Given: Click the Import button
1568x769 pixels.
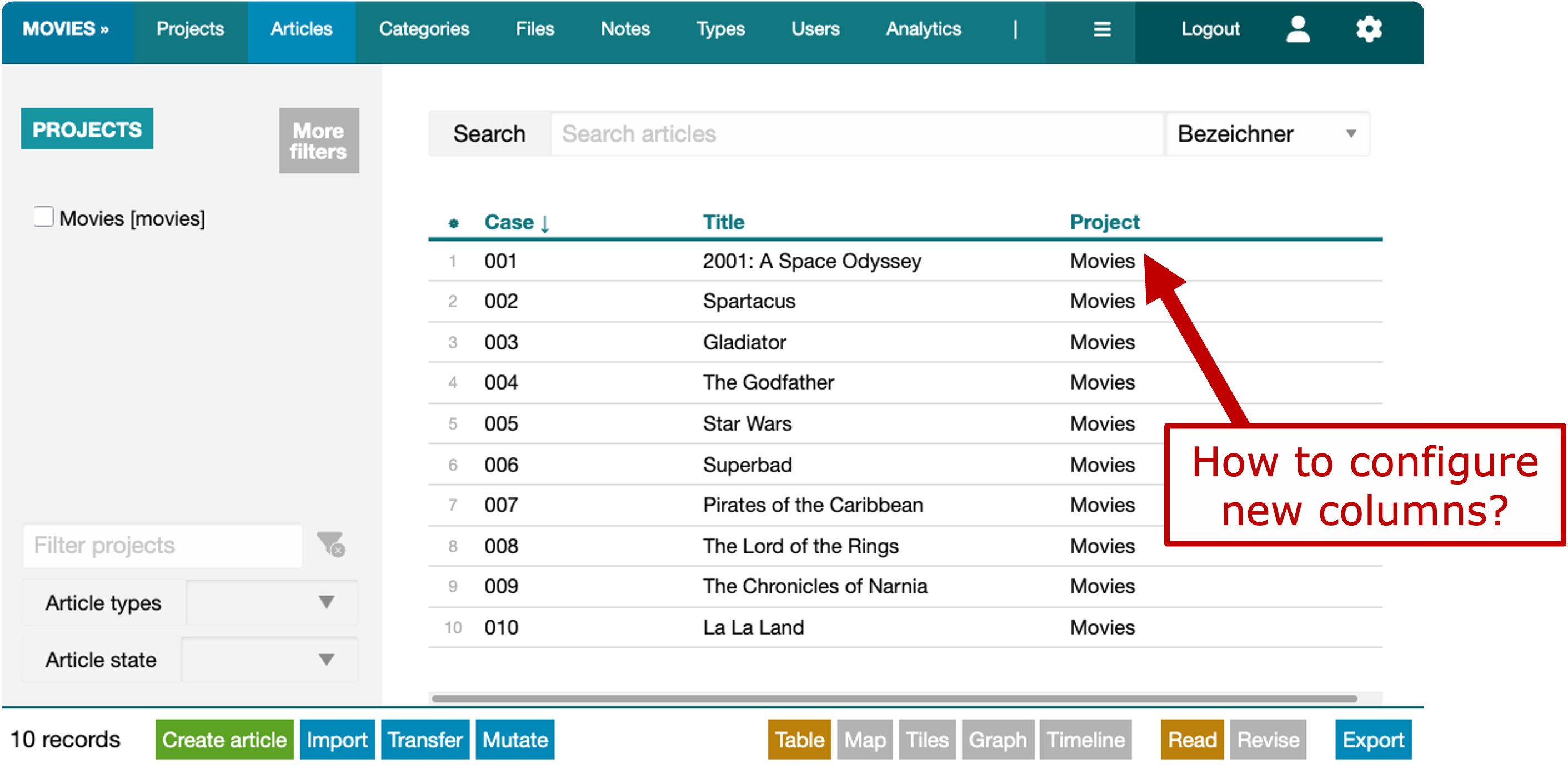Looking at the screenshot, I should coord(337,739).
